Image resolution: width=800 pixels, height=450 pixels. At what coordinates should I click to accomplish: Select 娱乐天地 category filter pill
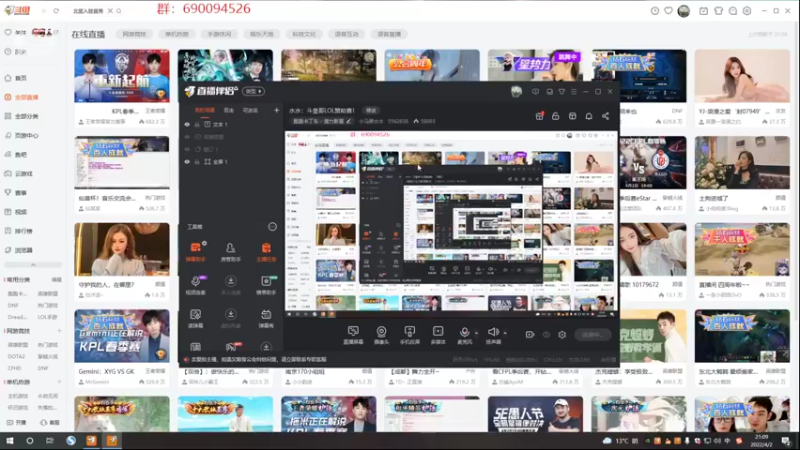(x=261, y=34)
